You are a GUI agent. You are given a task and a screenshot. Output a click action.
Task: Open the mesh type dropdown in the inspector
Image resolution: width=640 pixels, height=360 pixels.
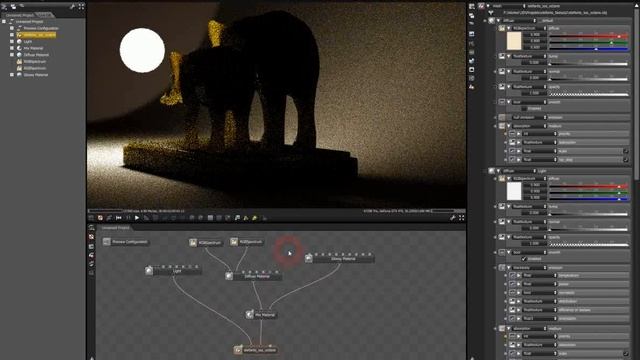(509, 6)
